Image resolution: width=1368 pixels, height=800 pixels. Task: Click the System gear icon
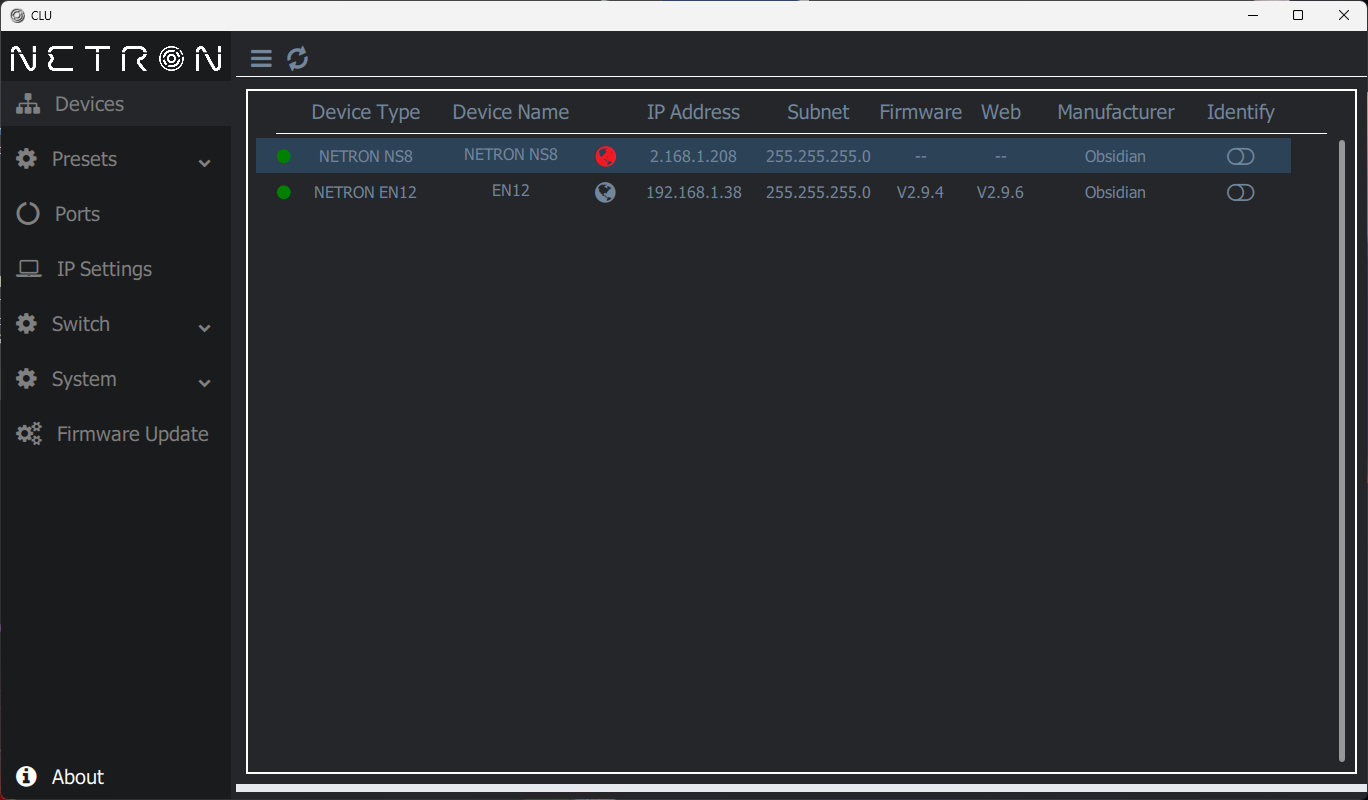(27, 379)
